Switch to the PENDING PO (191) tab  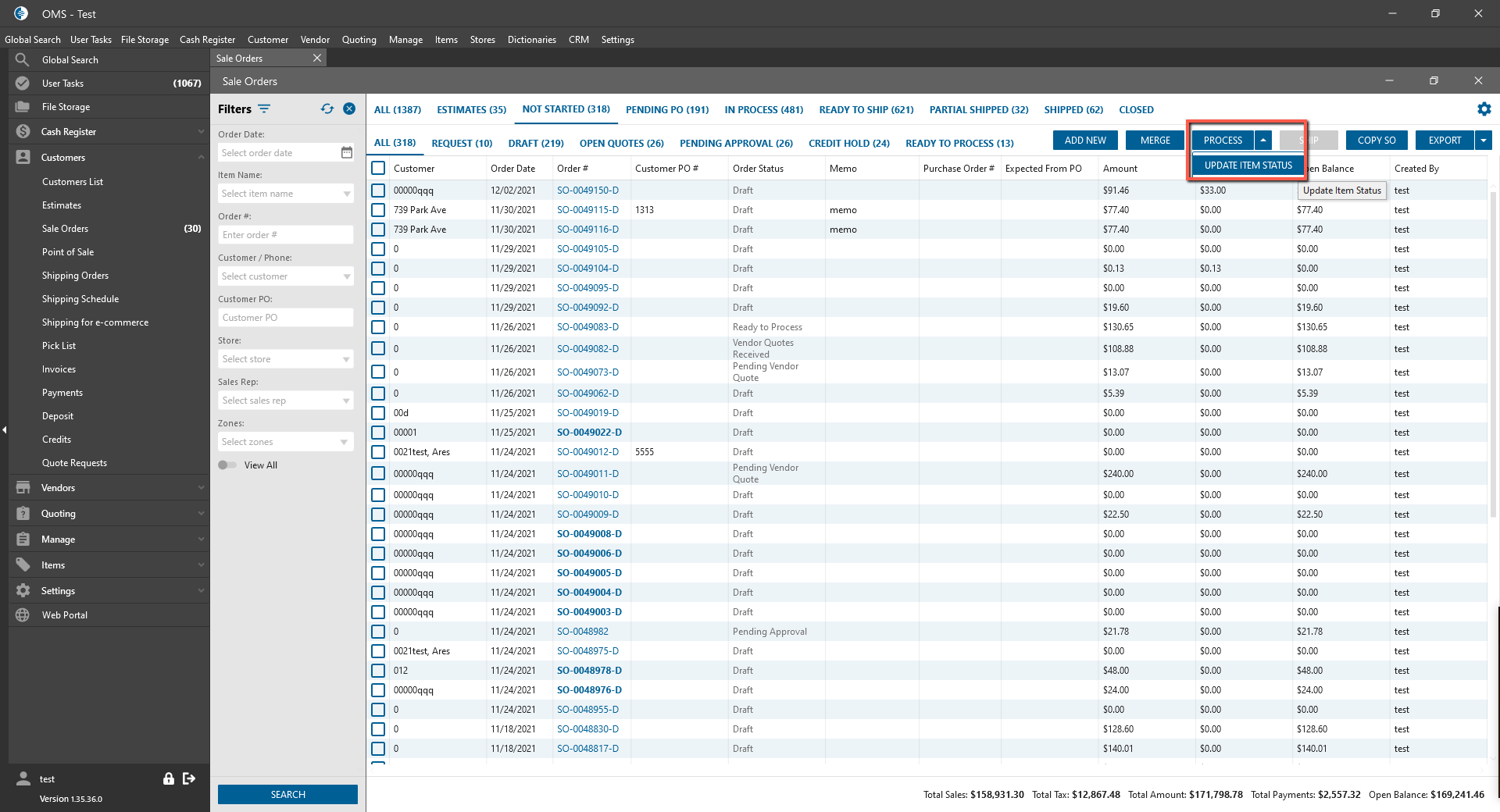[x=666, y=110]
